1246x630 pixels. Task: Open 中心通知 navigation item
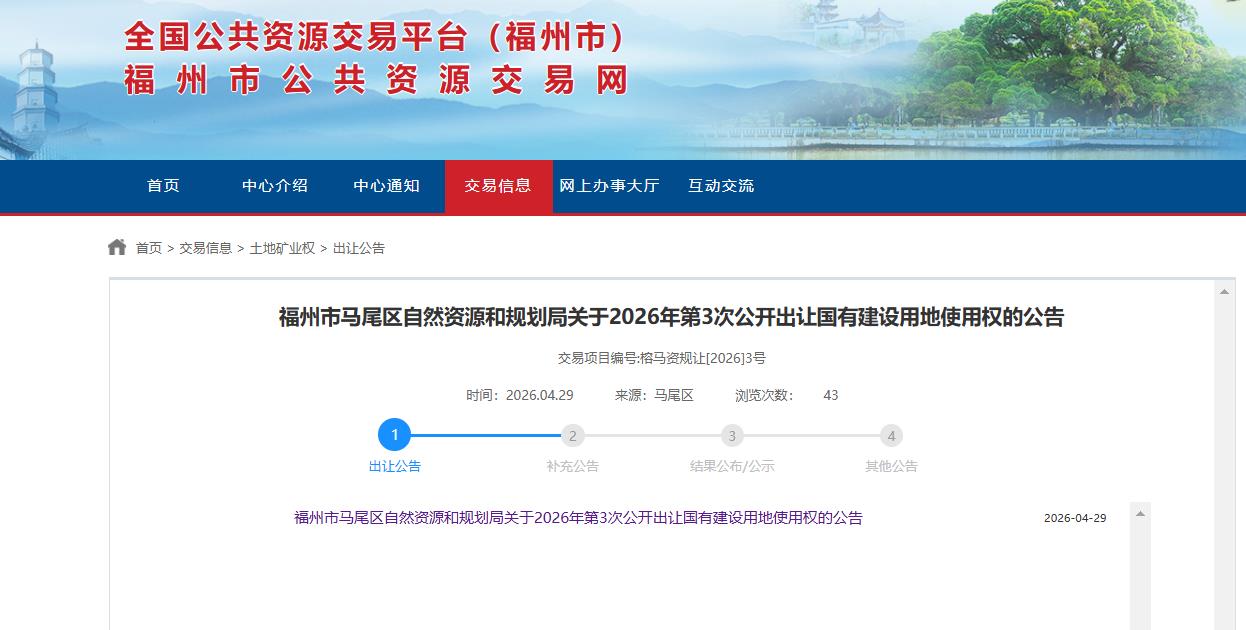387,186
